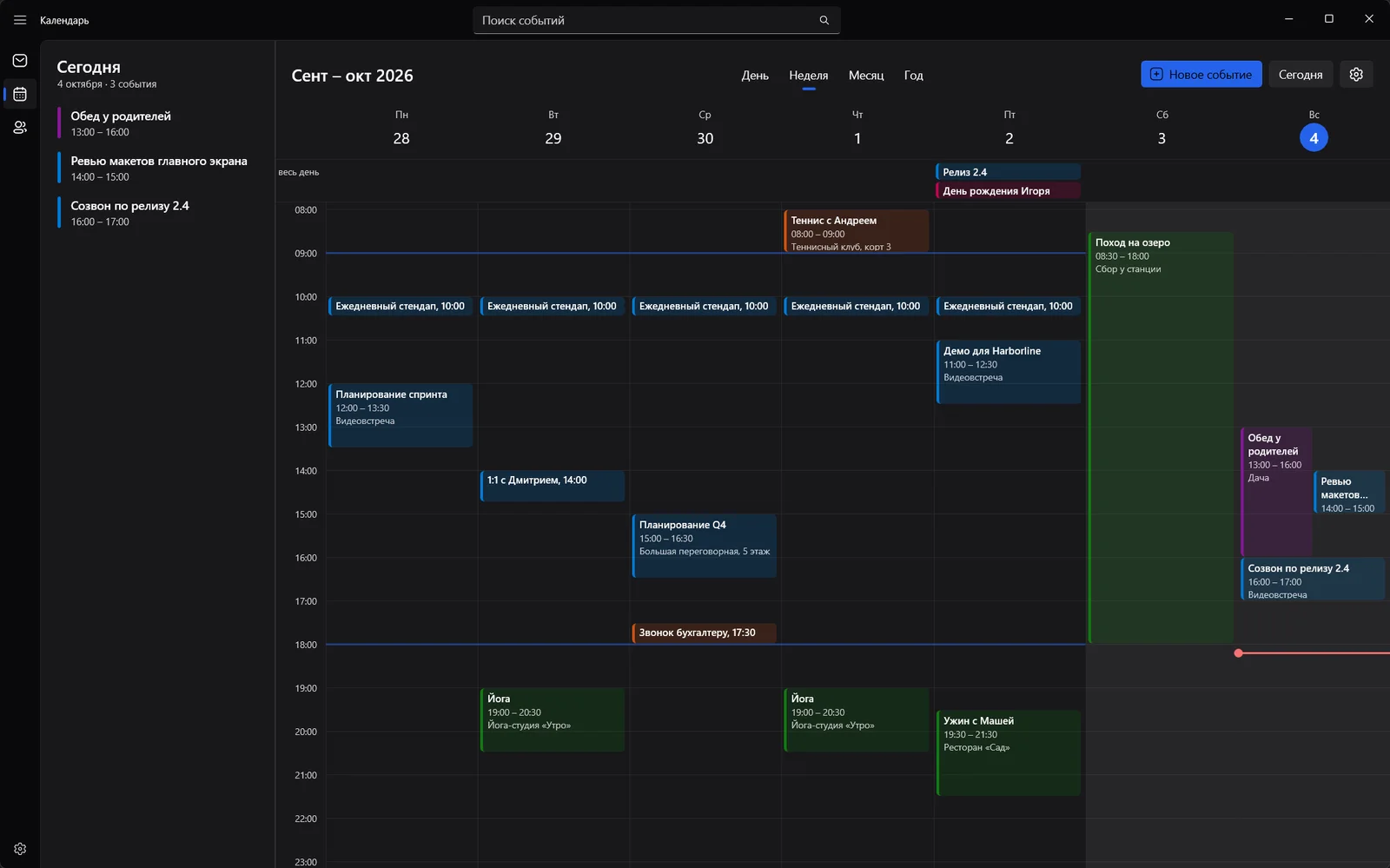Open all-day event Релиз 2.4
The width and height of the screenshot is (1390, 868).
pos(1008,172)
